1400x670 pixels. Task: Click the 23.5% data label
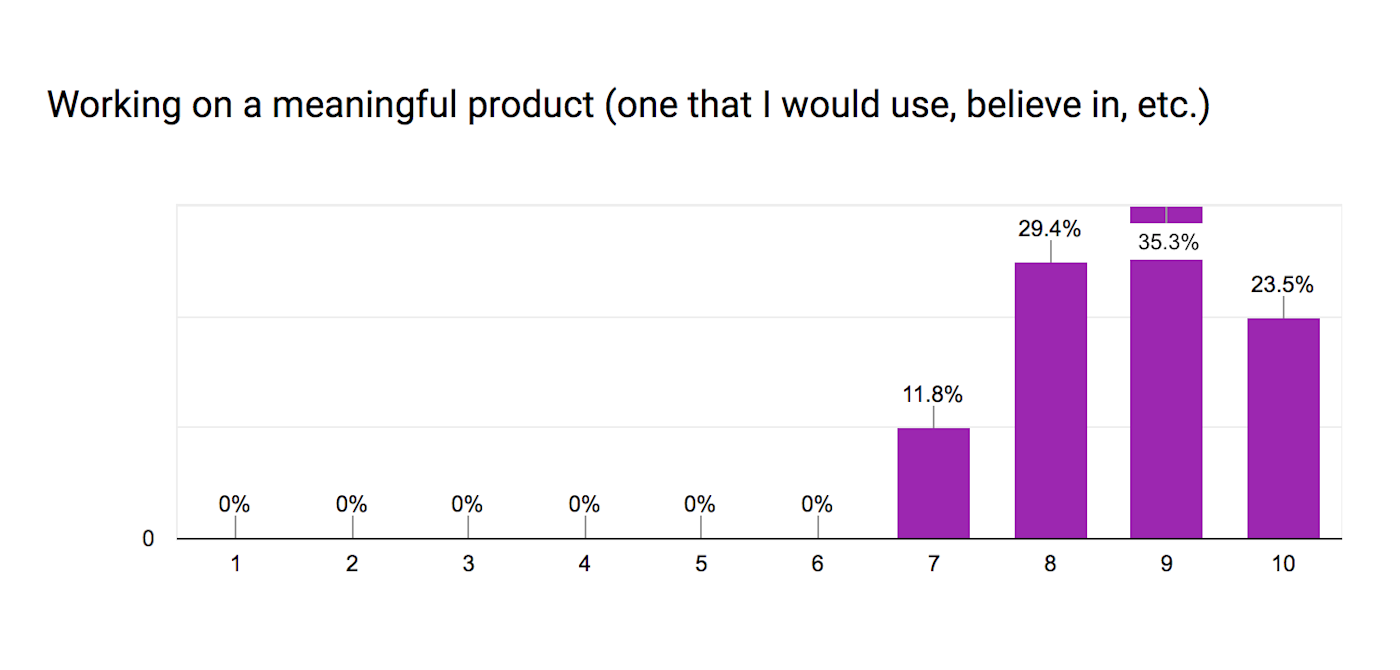click(x=1282, y=285)
